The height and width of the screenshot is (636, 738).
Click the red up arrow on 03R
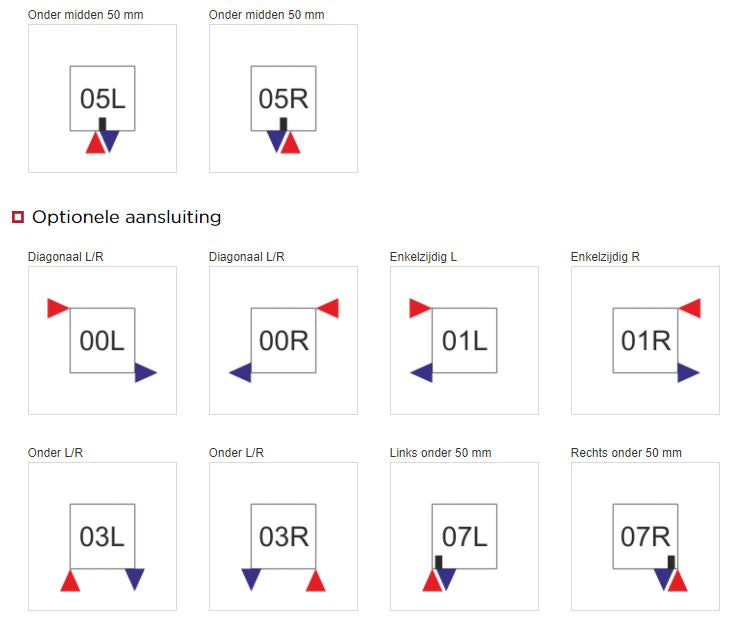(x=315, y=580)
